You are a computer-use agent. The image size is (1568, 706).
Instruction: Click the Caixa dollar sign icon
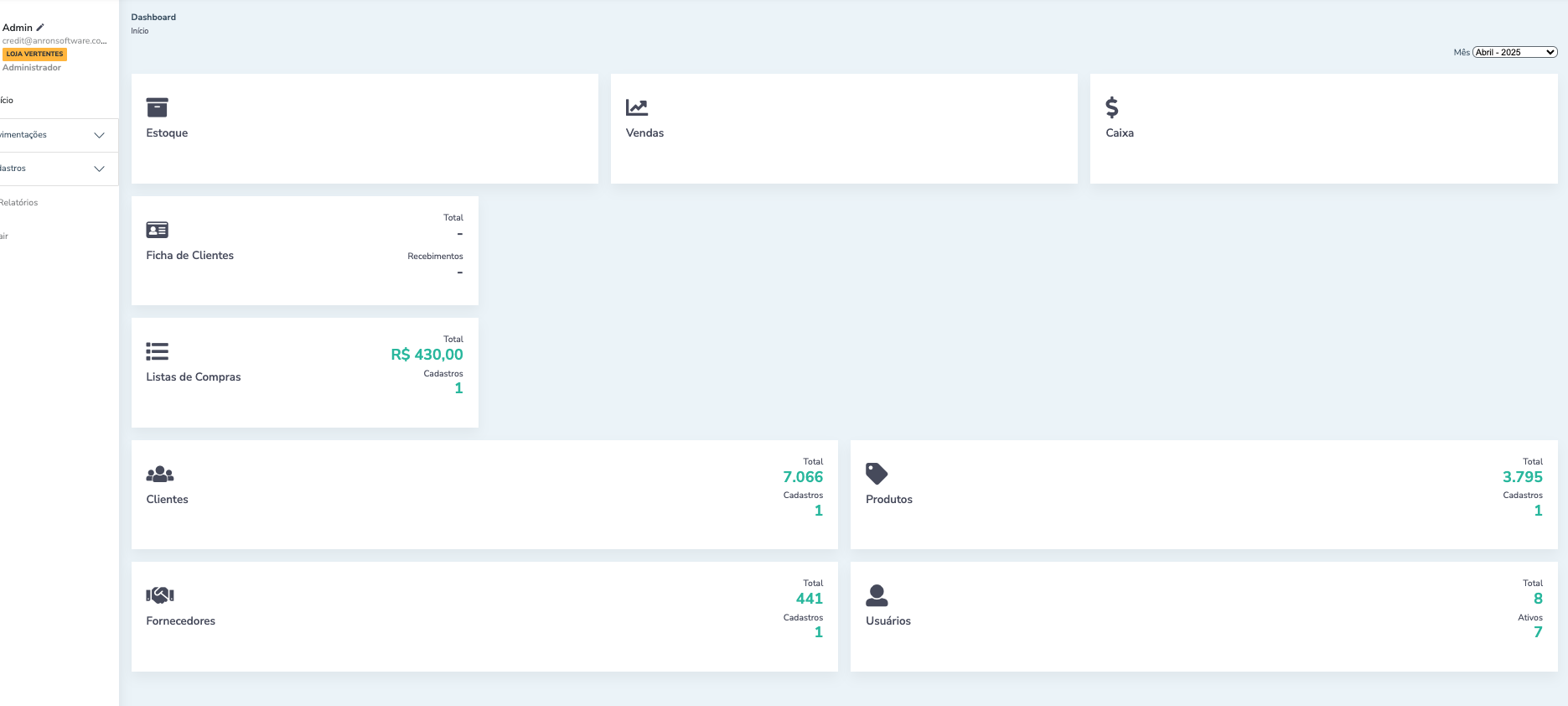pos(1112,107)
